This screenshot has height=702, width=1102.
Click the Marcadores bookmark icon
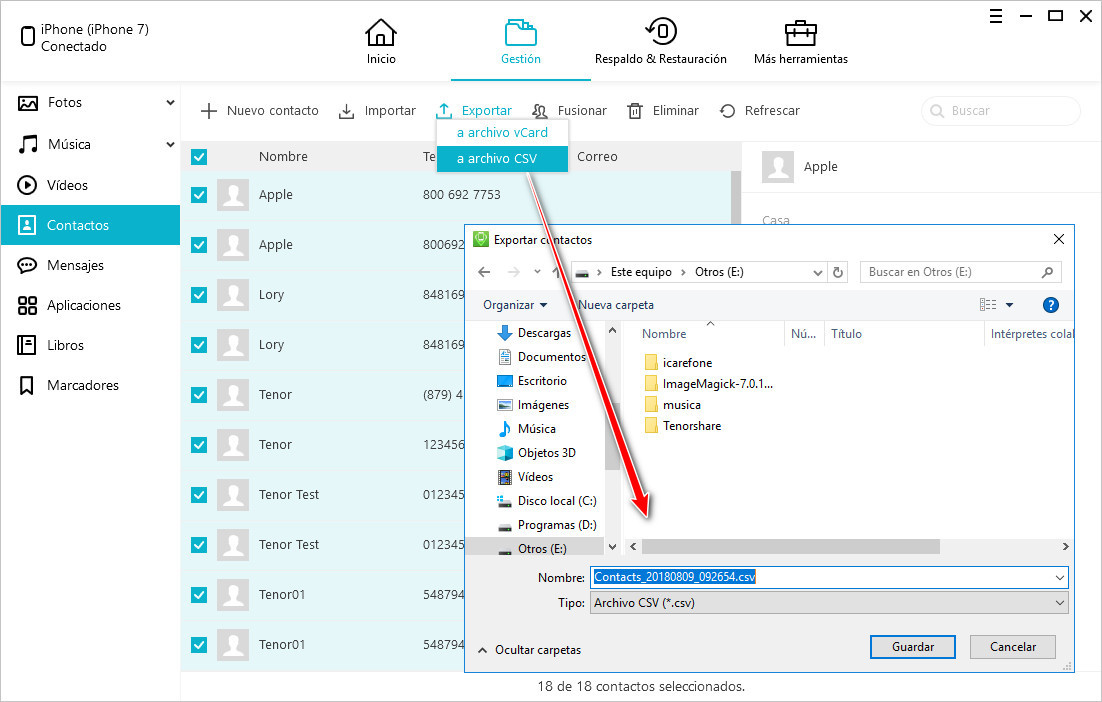(x=27, y=385)
